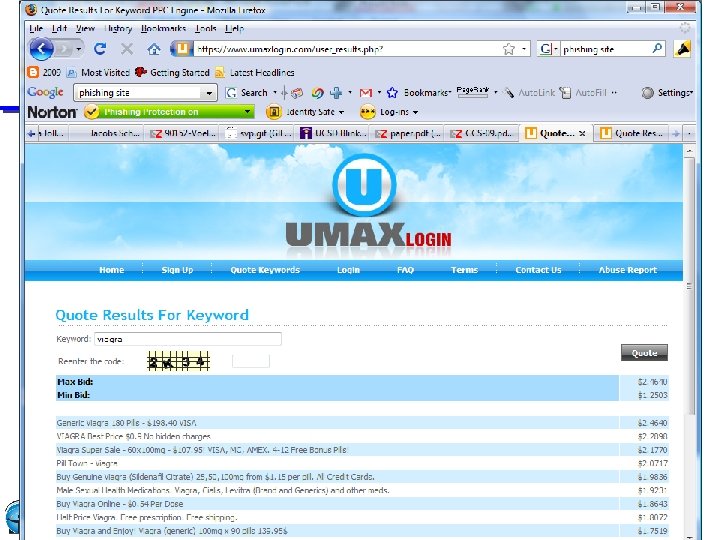
Task: Click the Most Visited bookmark
Action: (x=98, y=73)
